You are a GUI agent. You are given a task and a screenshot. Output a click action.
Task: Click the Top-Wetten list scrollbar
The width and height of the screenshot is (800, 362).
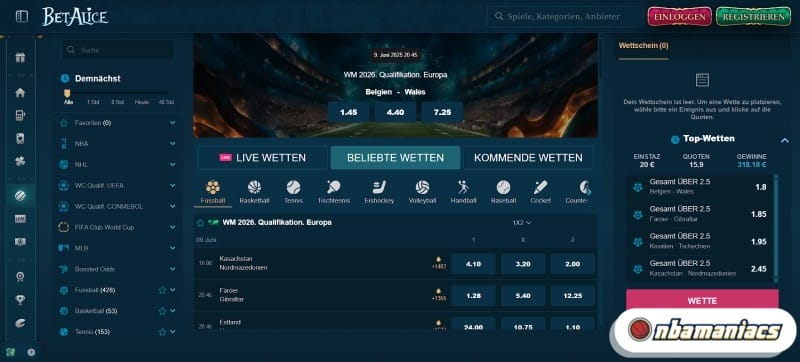pyautogui.click(x=777, y=227)
